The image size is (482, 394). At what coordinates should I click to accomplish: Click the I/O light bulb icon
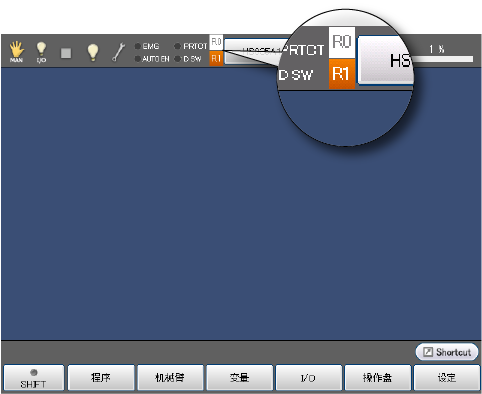pos(41,52)
